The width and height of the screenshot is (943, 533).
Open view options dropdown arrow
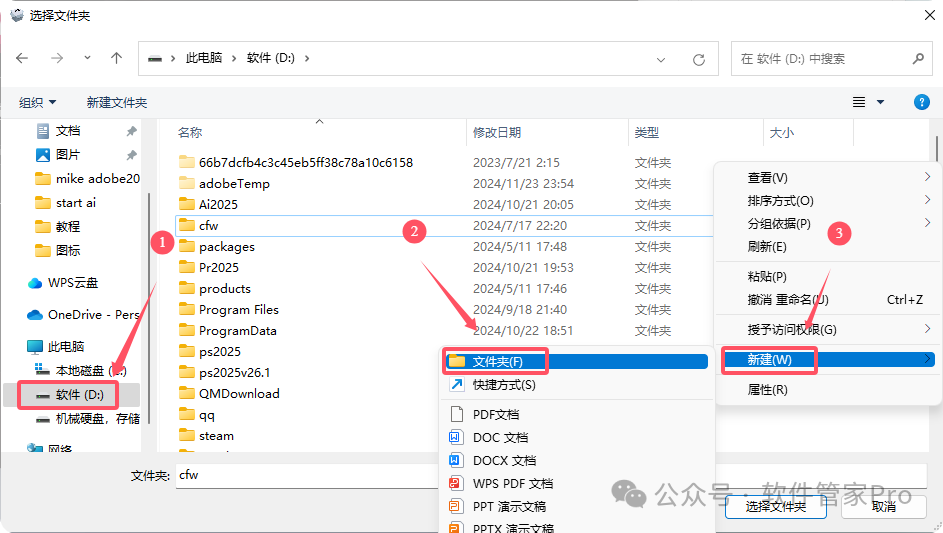(880, 102)
